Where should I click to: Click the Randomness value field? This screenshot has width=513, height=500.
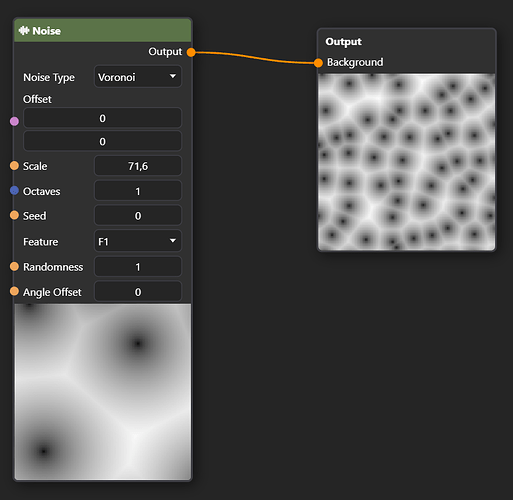[138, 267]
